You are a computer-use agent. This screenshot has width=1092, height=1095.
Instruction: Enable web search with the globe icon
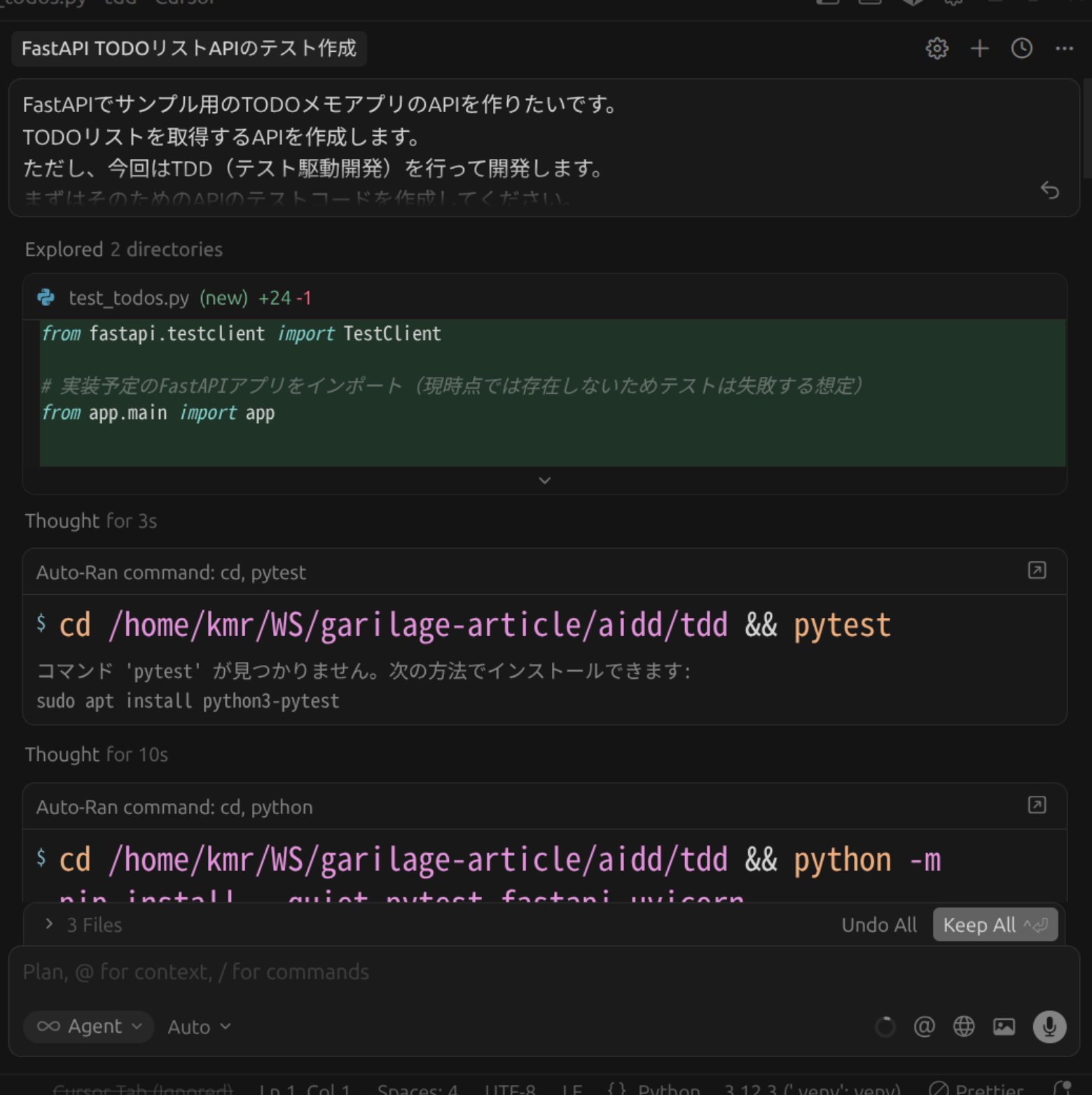[964, 1026]
